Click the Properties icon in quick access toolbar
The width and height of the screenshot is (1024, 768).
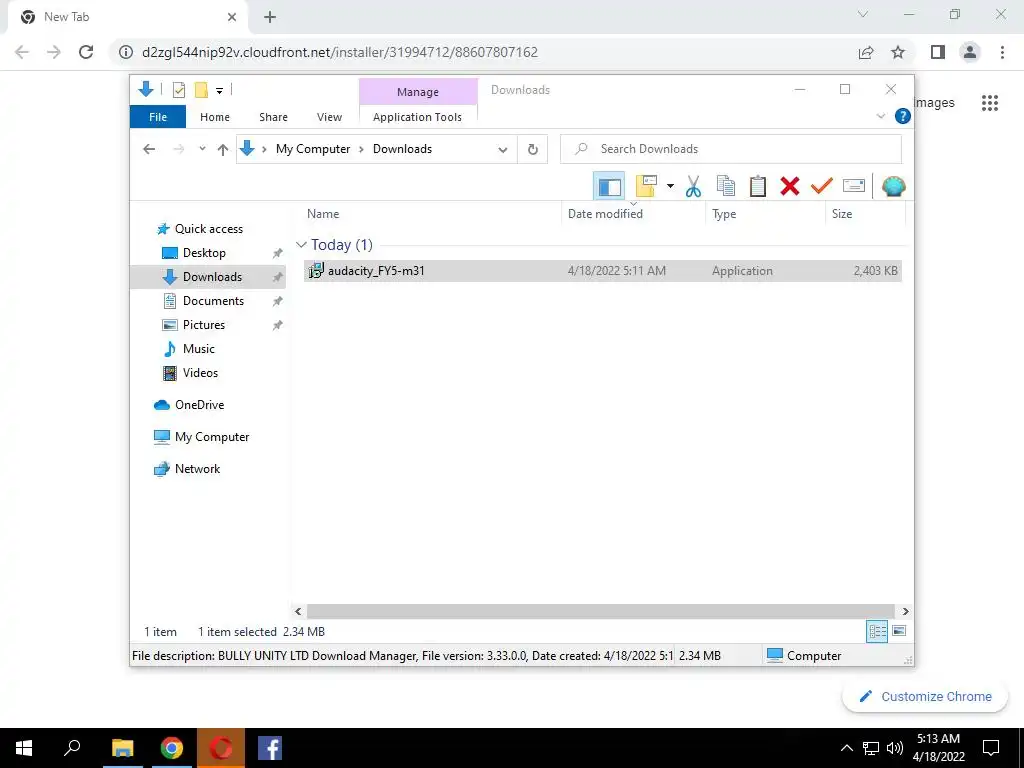pyautogui.click(x=178, y=90)
